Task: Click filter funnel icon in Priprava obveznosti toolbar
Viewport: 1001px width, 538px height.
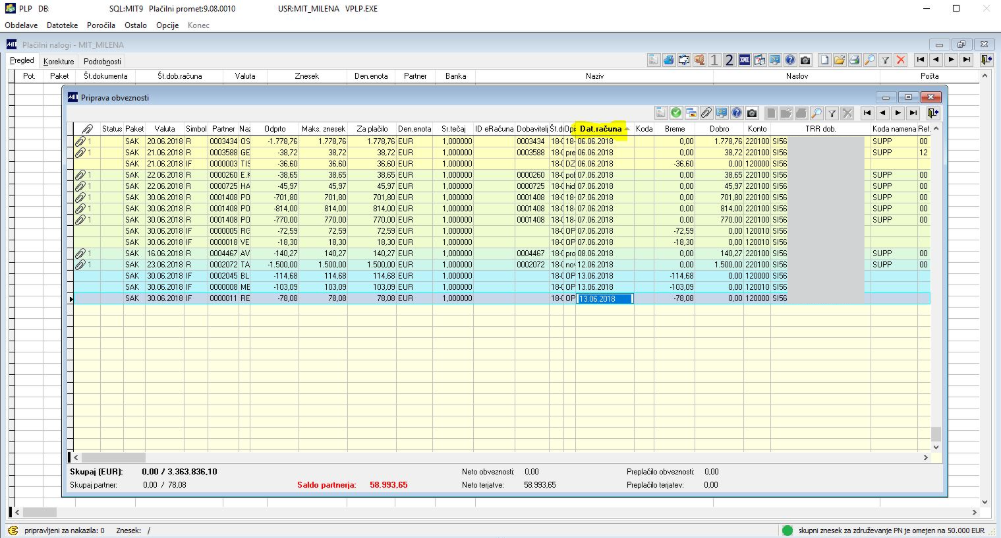Action: [832, 113]
